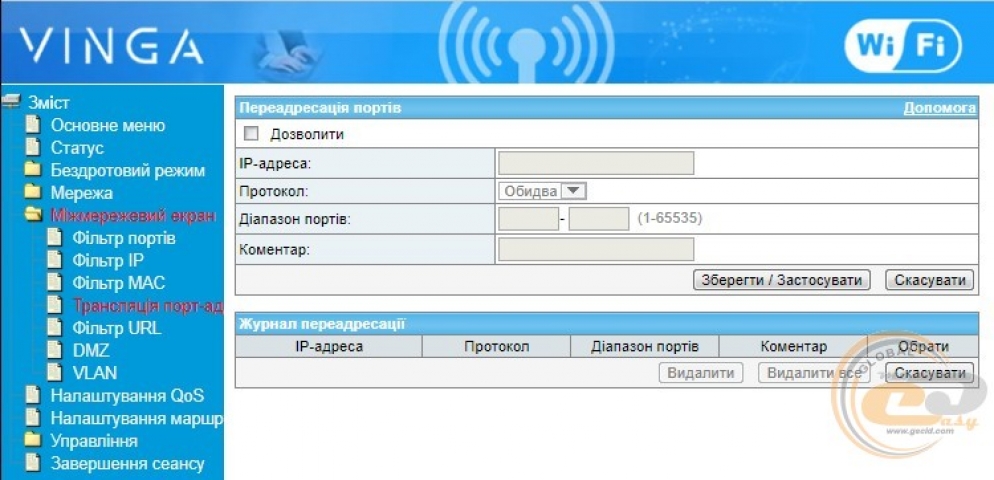Click the Wi-Fi logo badge
This screenshot has height=480, width=994.
(x=903, y=44)
